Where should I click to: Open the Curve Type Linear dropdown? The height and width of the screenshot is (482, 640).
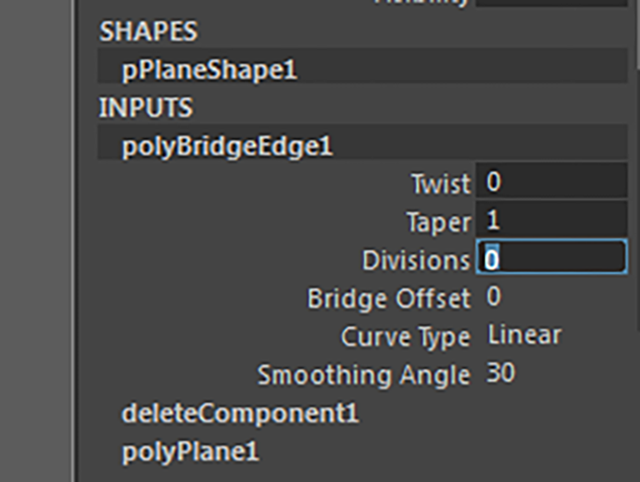click(x=524, y=335)
